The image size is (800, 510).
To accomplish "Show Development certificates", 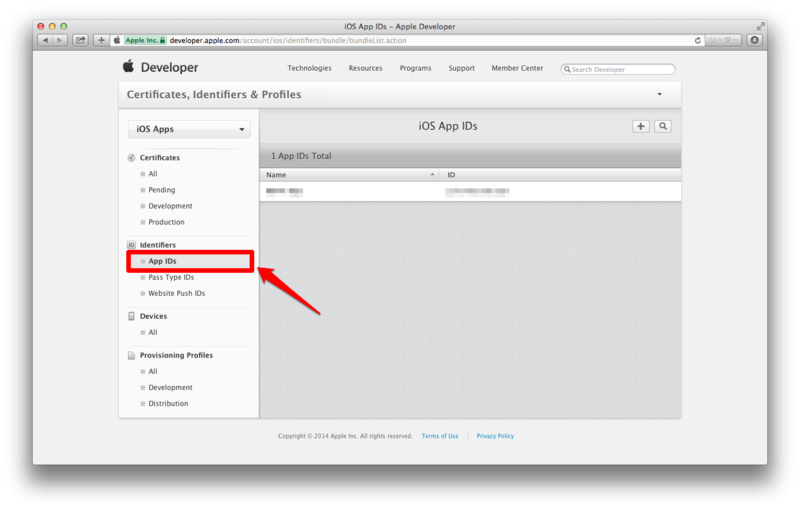I will click(170, 206).
